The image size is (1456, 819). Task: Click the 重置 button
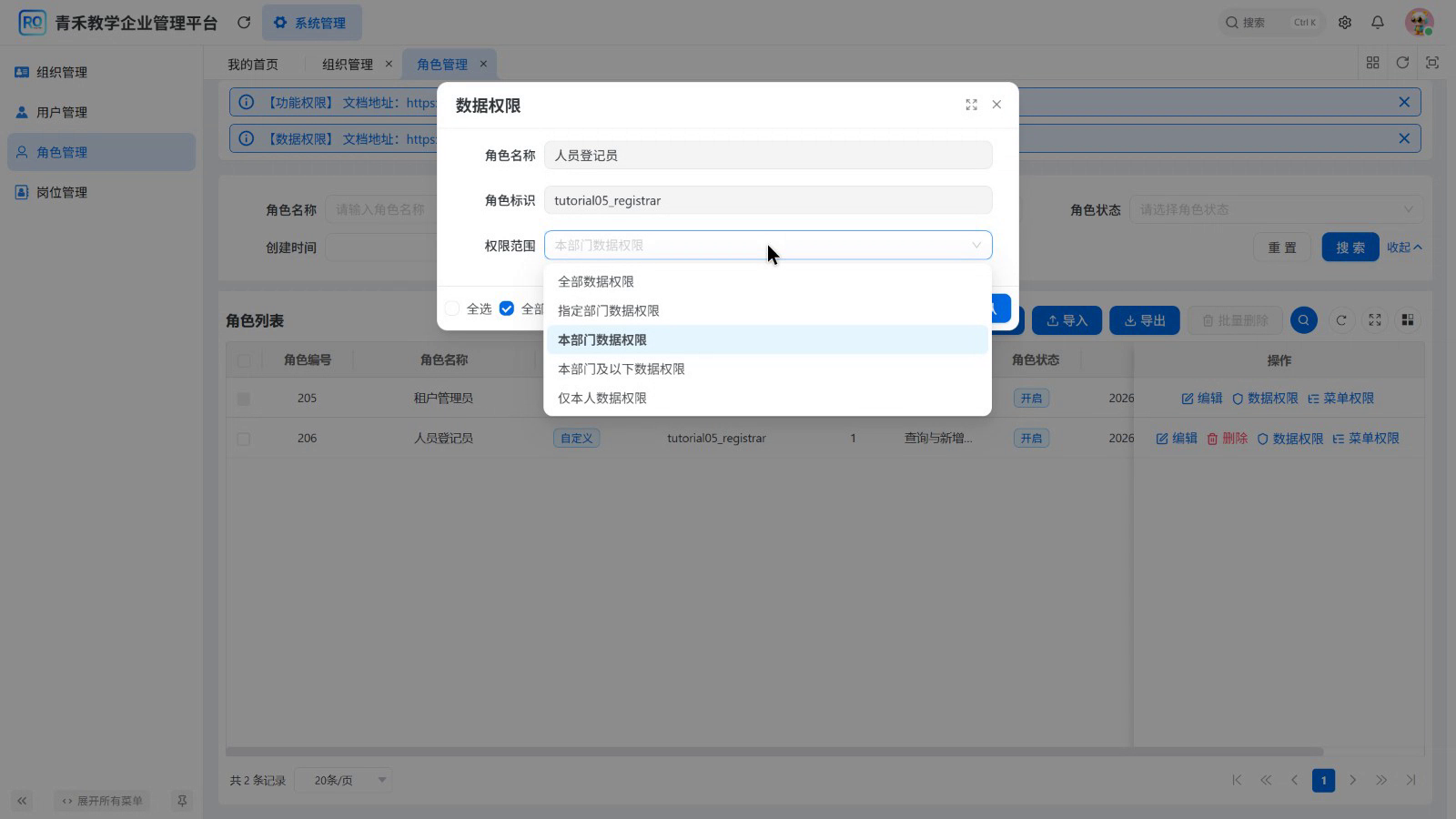[x=1282, y=248]
